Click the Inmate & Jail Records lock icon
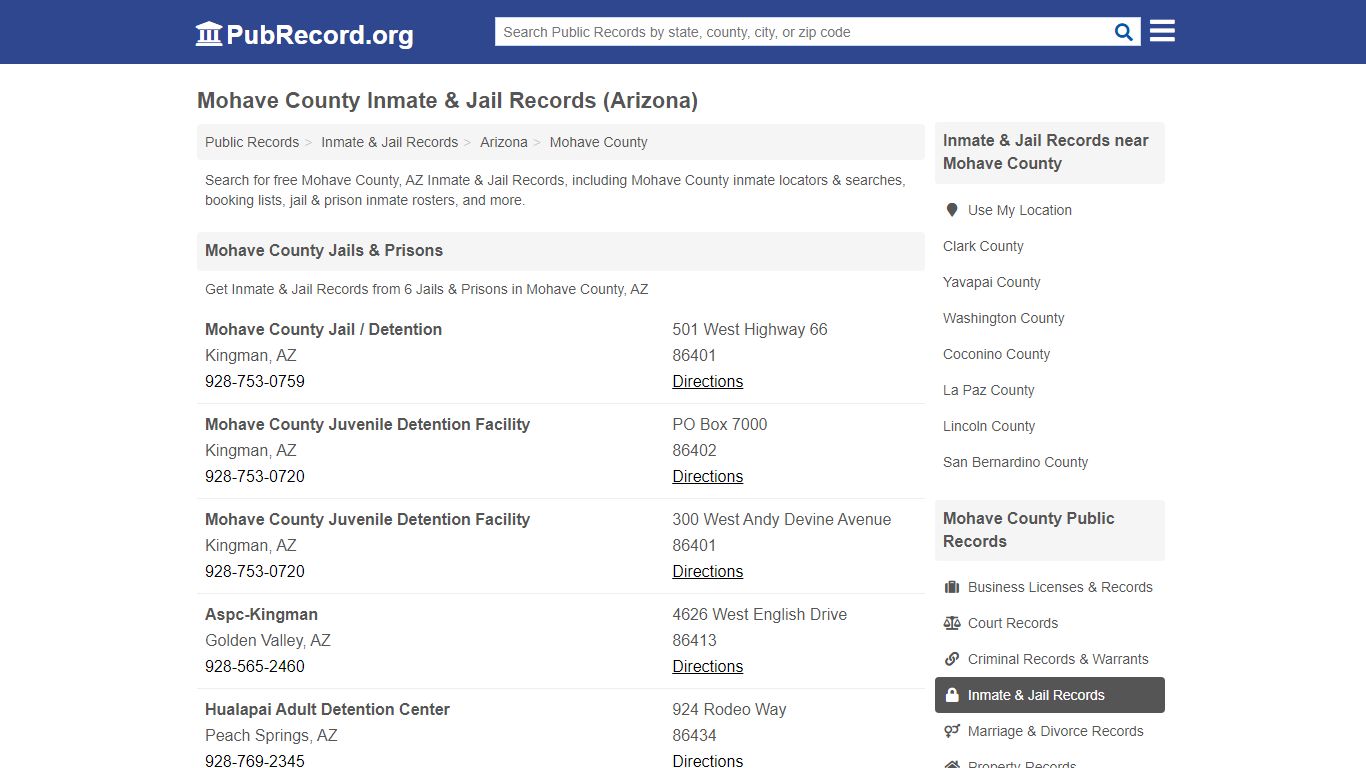The image size is (1366, 768). (x=952, y=695)
